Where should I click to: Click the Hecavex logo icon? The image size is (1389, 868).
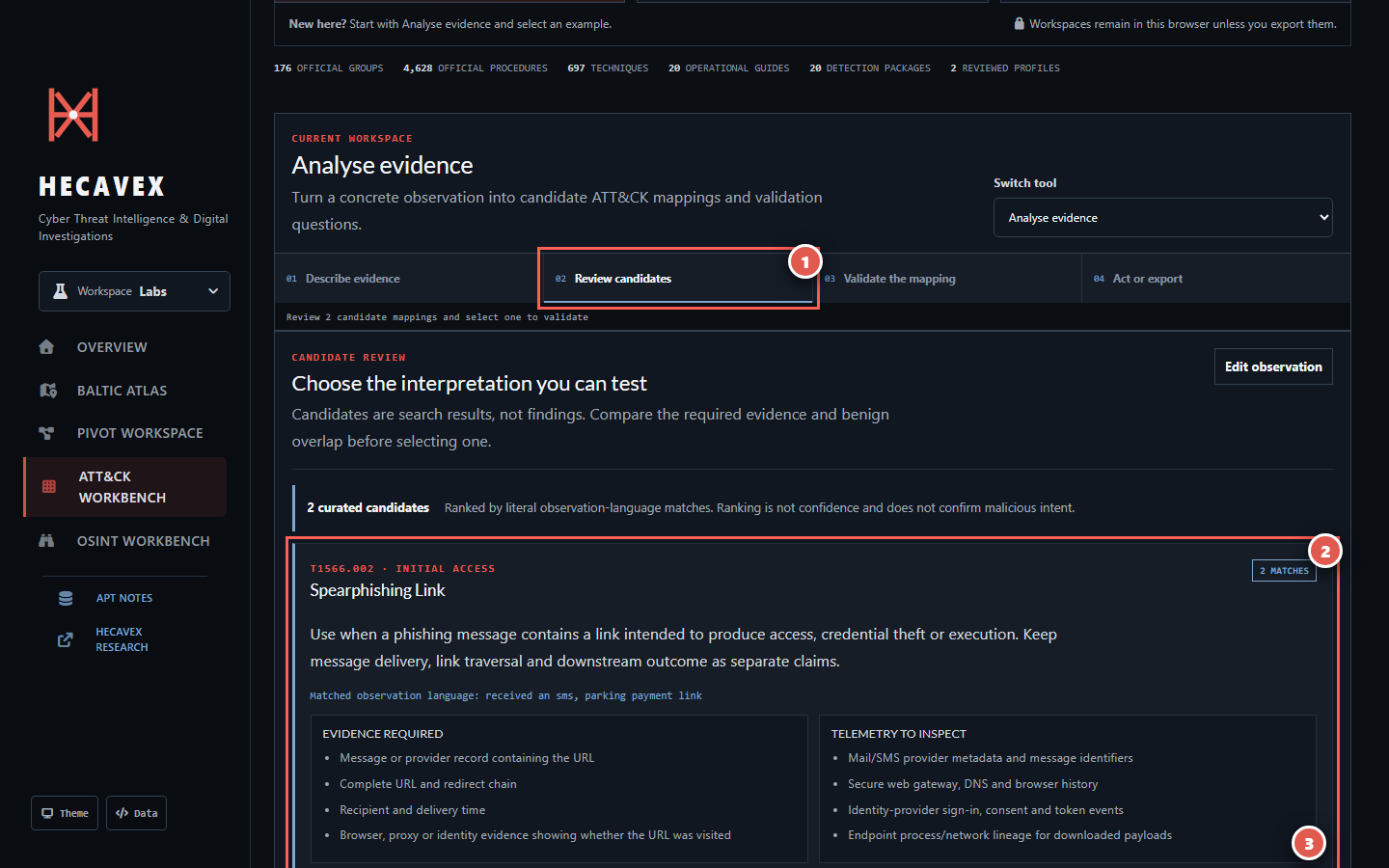(x=73, y=115)
